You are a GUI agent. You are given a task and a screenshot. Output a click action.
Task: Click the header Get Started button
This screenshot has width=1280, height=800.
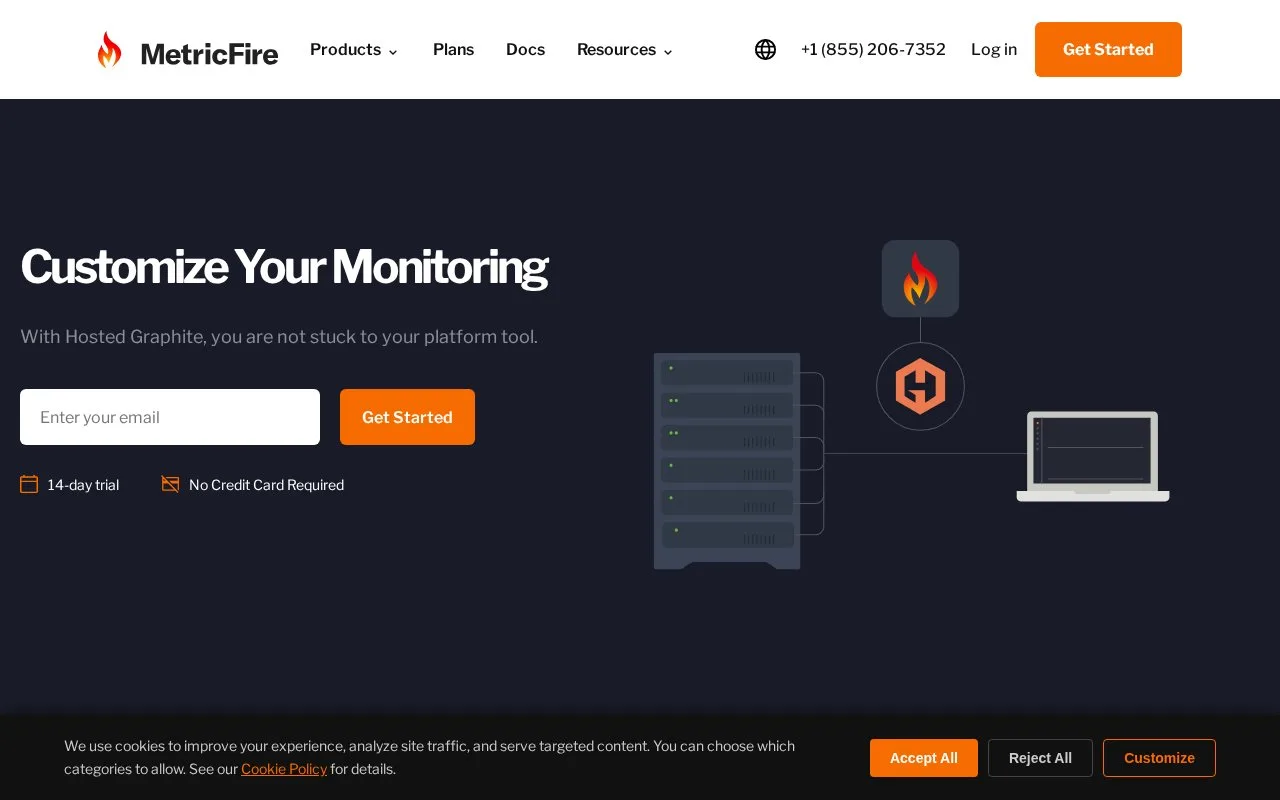1108,49
